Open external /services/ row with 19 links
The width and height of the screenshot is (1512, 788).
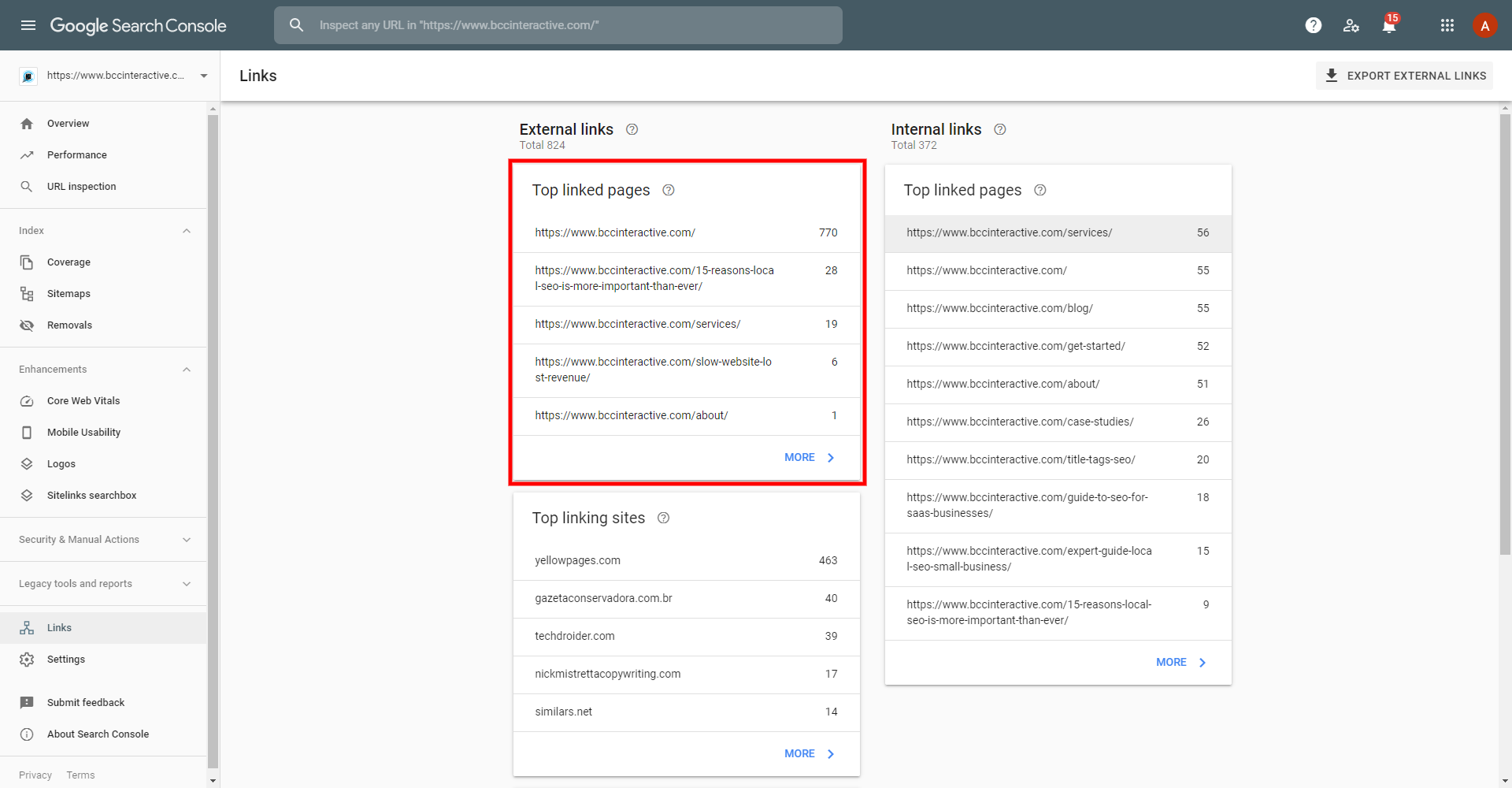[x=687, y=325]
